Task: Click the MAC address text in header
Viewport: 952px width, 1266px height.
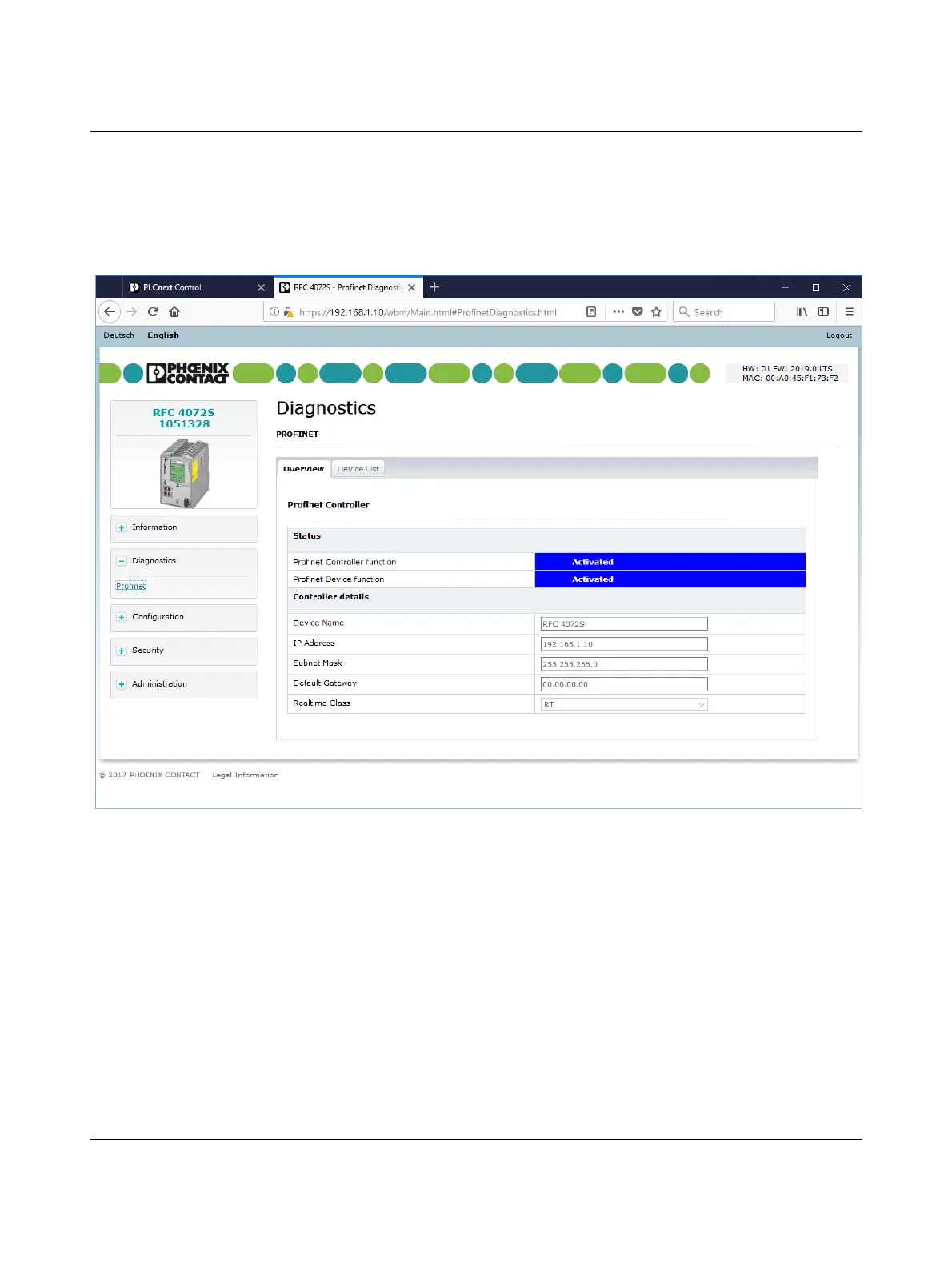Action: [x=790, y=379]
